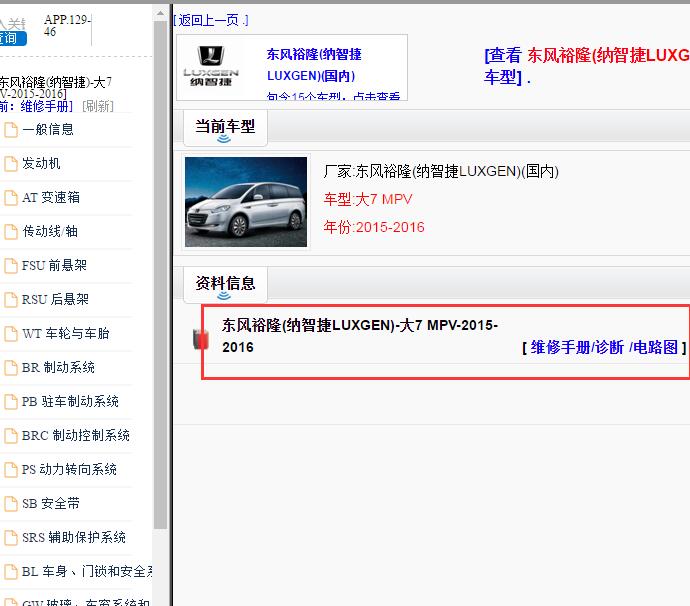The image size is (690, 606).
Task: Click the folder icon beside FSU 前悬架
Action: pos(11,266)
